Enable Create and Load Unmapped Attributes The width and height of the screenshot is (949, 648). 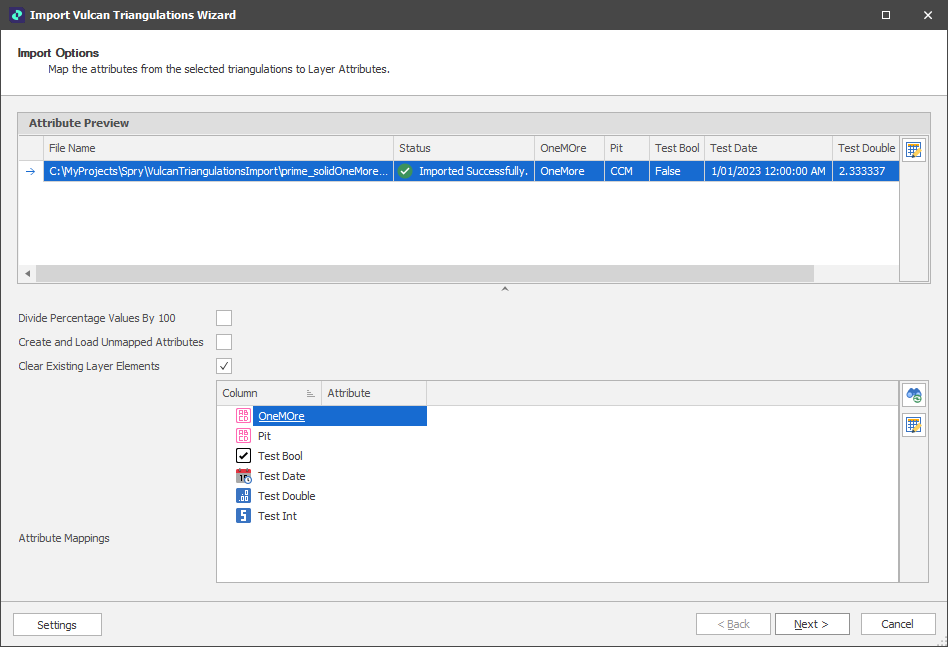click(224, 342)
